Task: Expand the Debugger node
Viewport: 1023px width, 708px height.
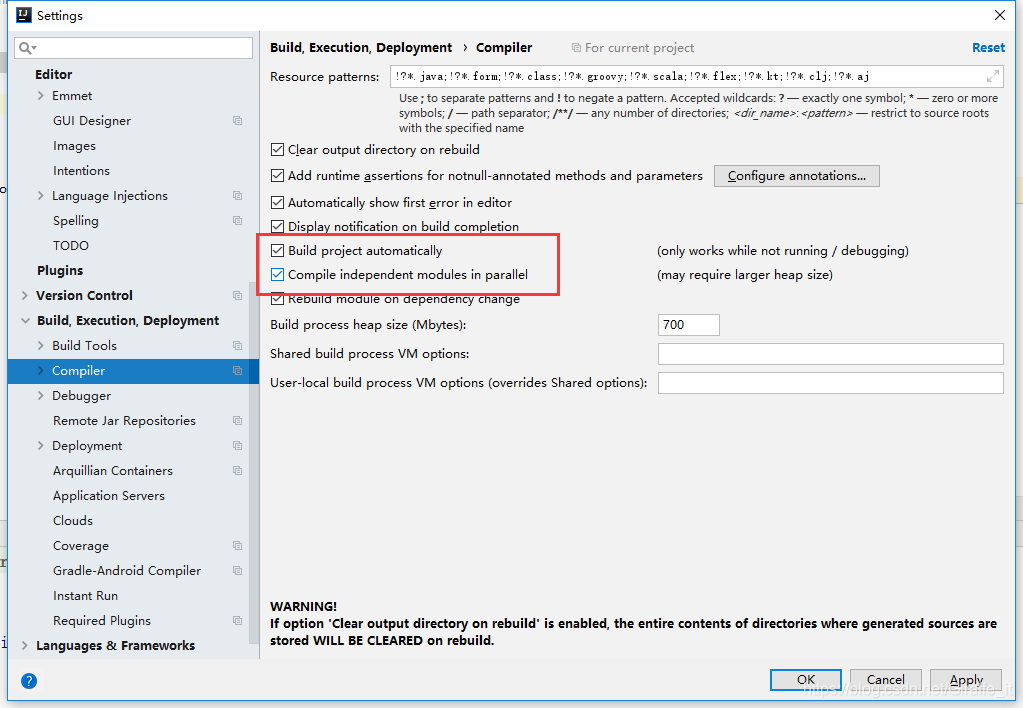Action: tap(40, 395)
